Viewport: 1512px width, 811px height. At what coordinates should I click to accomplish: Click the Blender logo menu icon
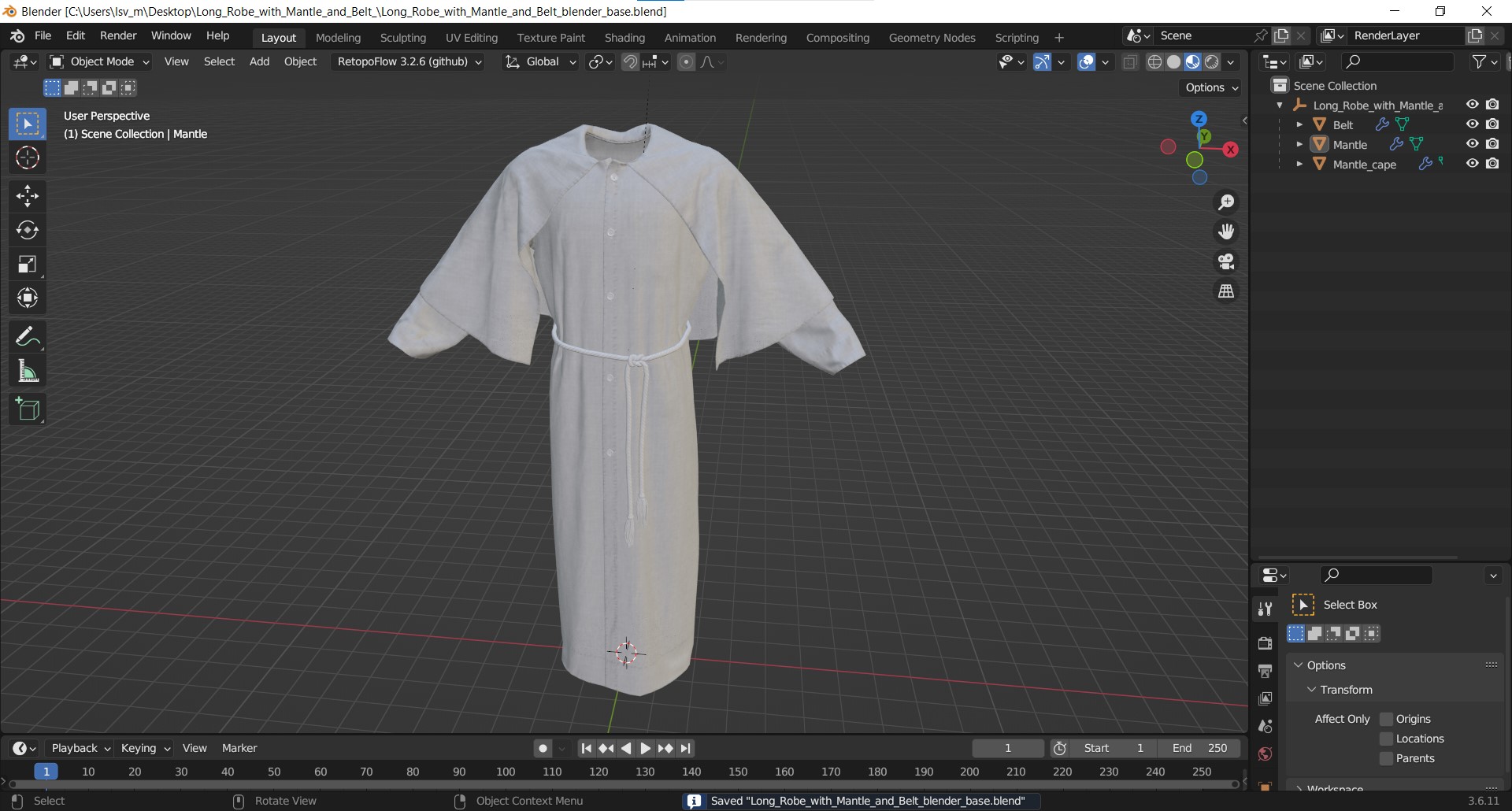(17, 36)
